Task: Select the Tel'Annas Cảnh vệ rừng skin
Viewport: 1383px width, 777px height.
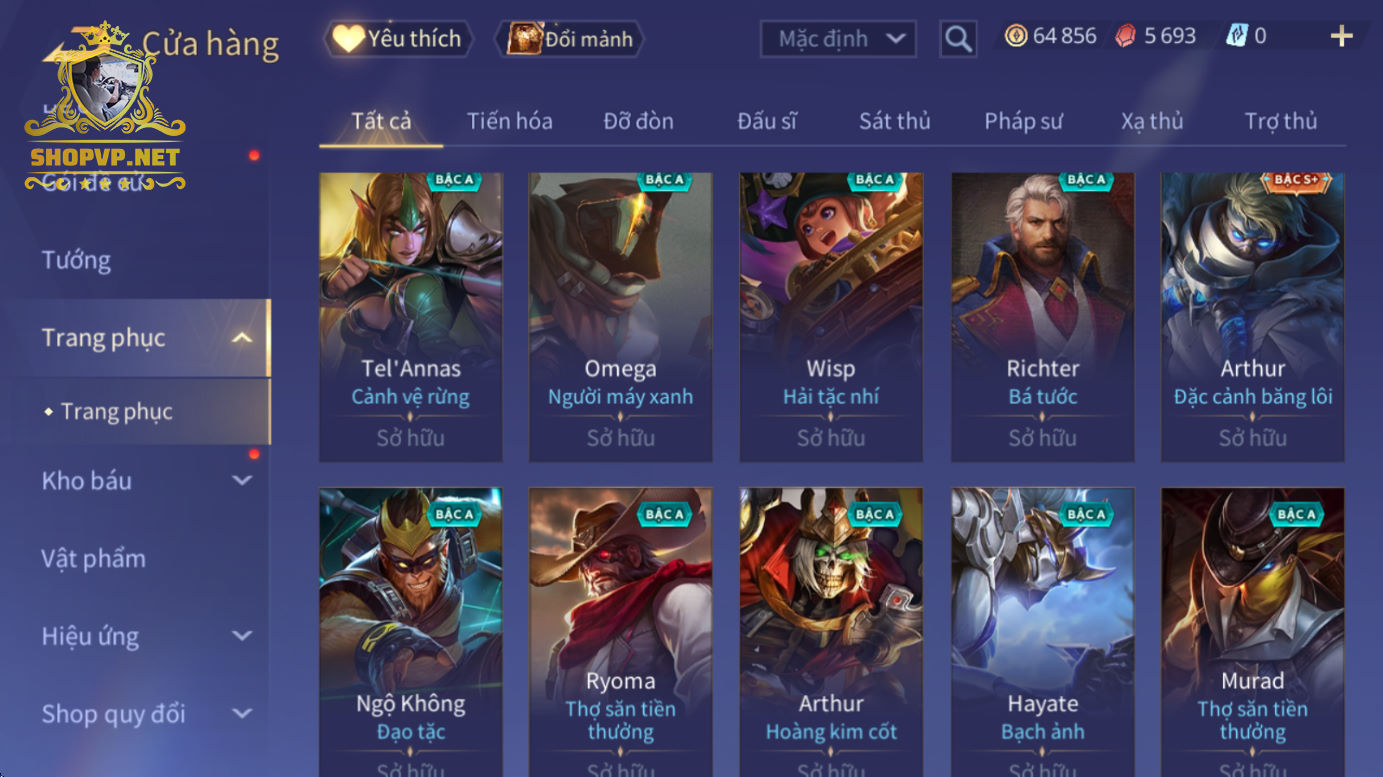Action: pyautogui.click(x=411, y=317)
